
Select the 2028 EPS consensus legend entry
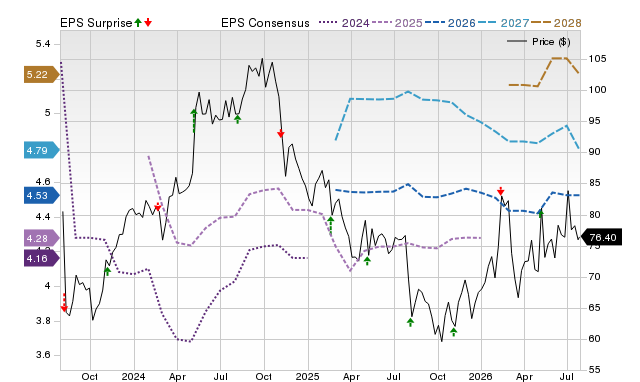556,23
